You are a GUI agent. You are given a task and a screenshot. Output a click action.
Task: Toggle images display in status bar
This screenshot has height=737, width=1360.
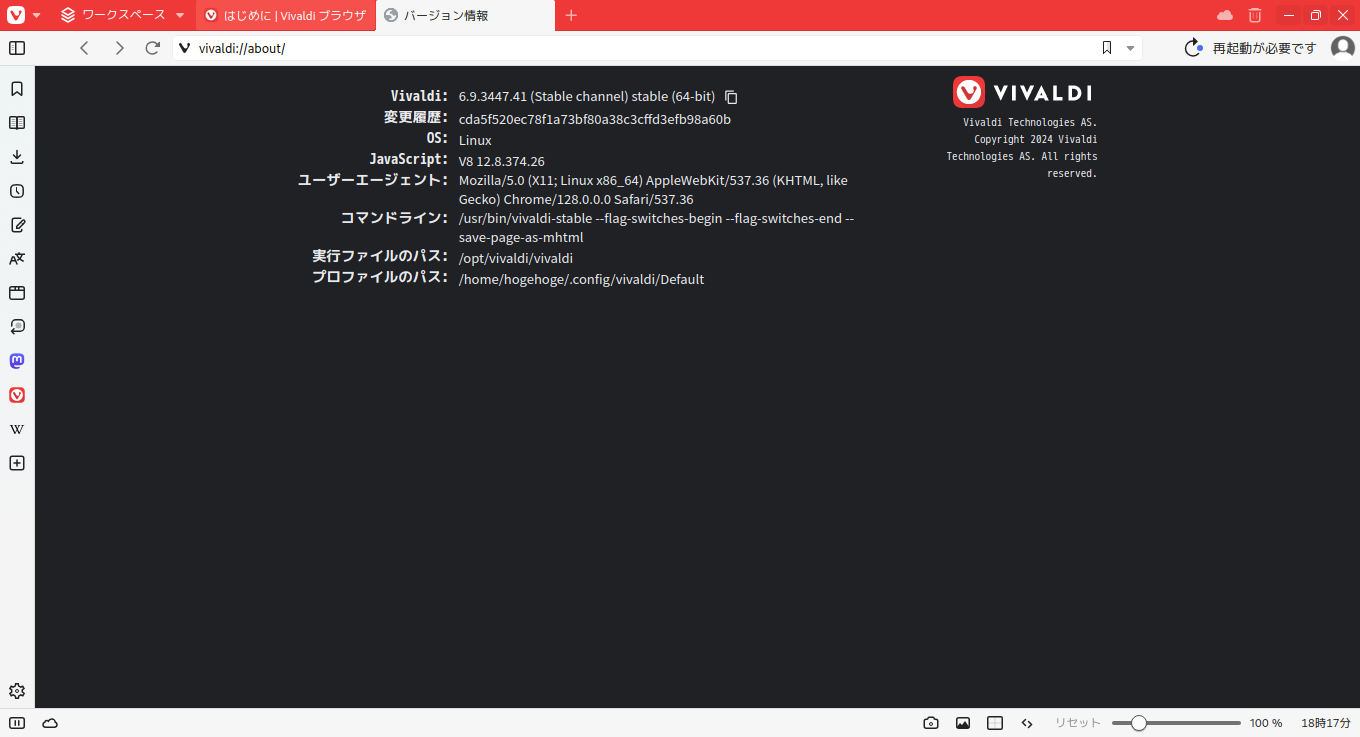(963, 723)
